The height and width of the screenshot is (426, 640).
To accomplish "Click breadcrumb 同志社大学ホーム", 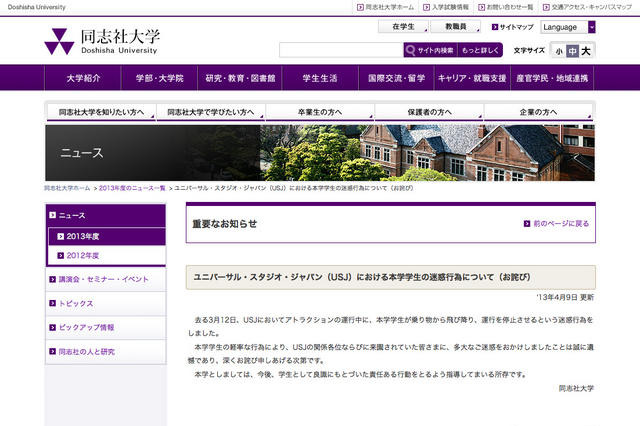I will pos(67,188).
